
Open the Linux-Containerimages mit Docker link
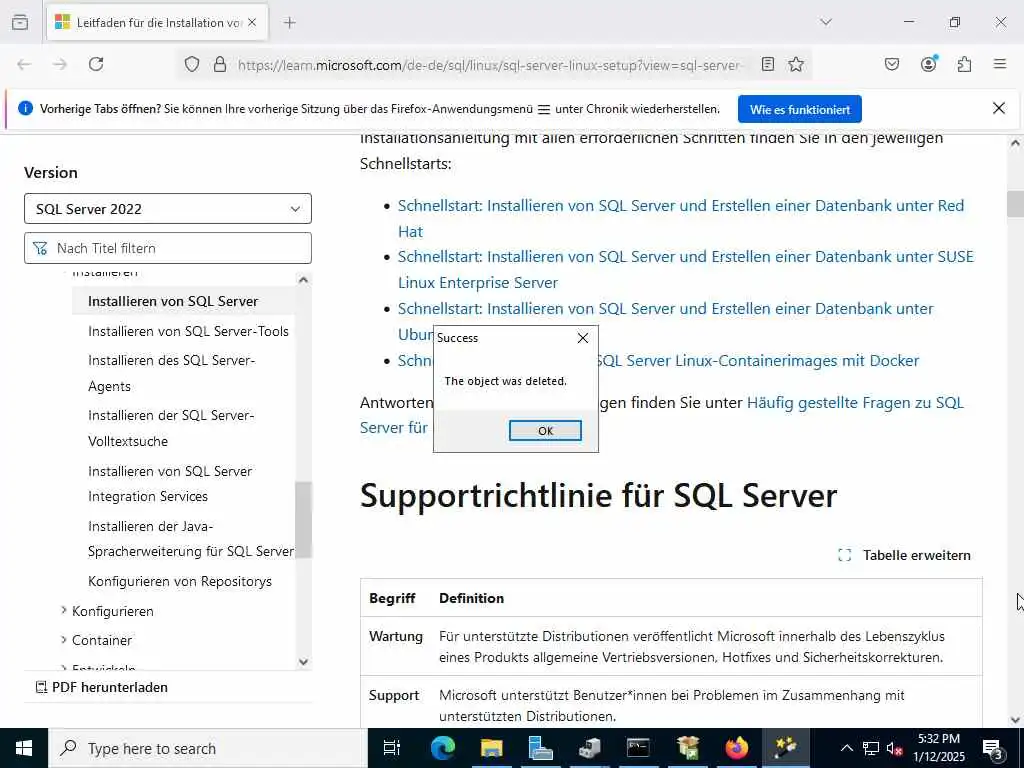click(758, 360)
